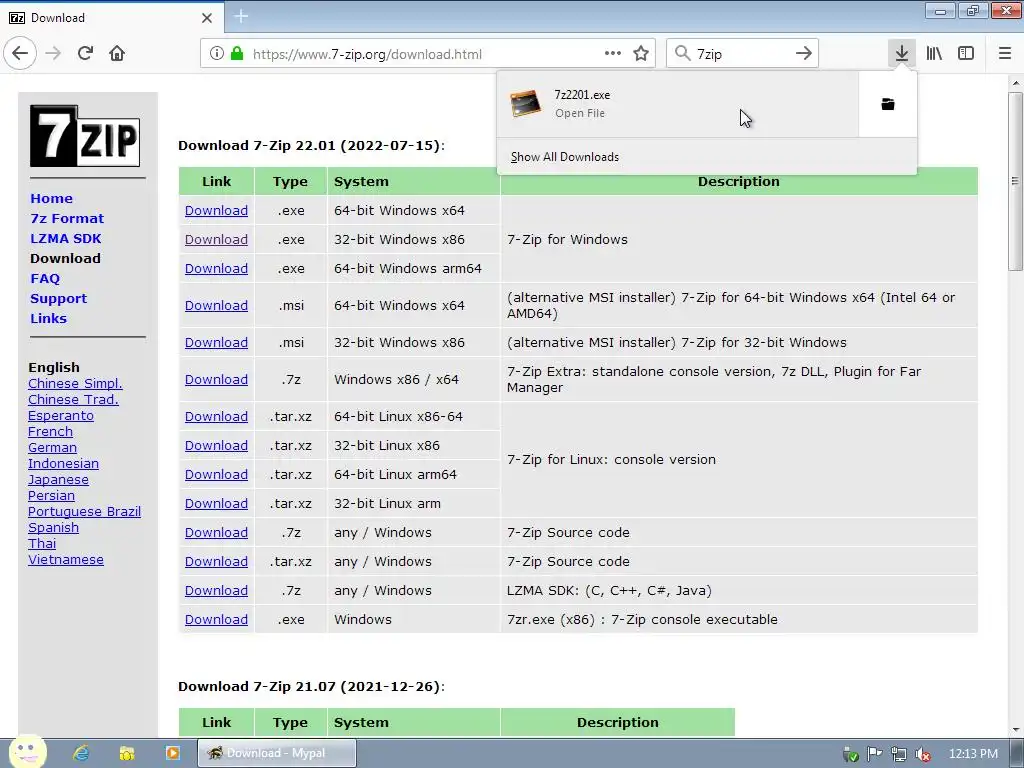1024x768 pixels.
Task: Click the vertical scrollbar thumb
Action: click(1015, 181)
